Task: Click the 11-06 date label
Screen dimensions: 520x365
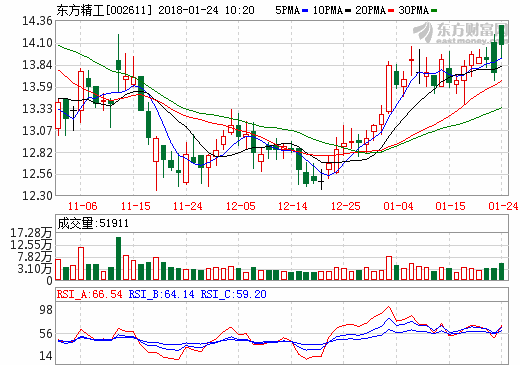Action: click(82, 206)
